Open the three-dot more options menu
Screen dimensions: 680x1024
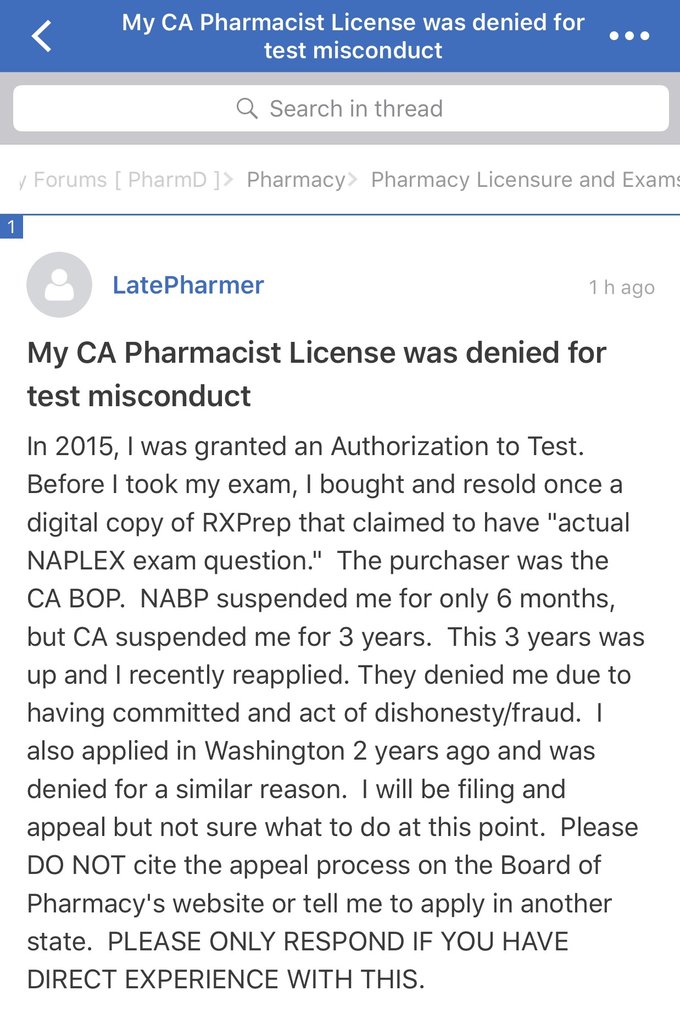coord(629,36)
